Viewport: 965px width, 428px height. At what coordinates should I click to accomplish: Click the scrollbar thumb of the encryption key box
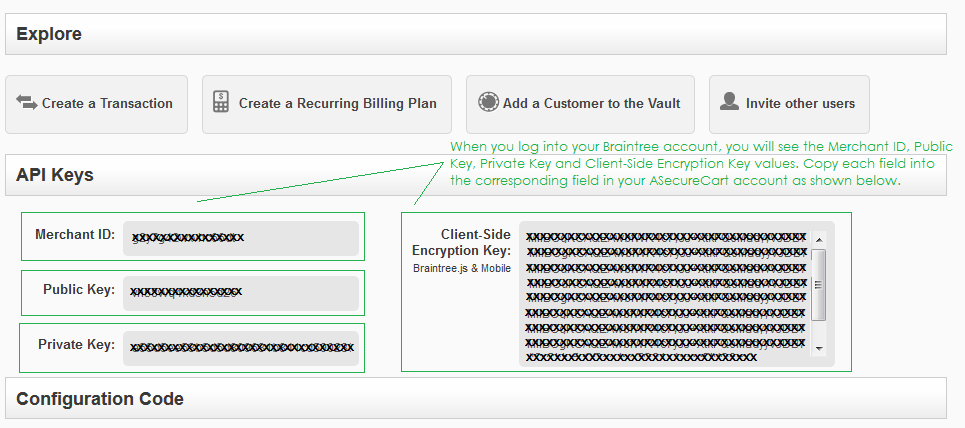pos(819,285)
